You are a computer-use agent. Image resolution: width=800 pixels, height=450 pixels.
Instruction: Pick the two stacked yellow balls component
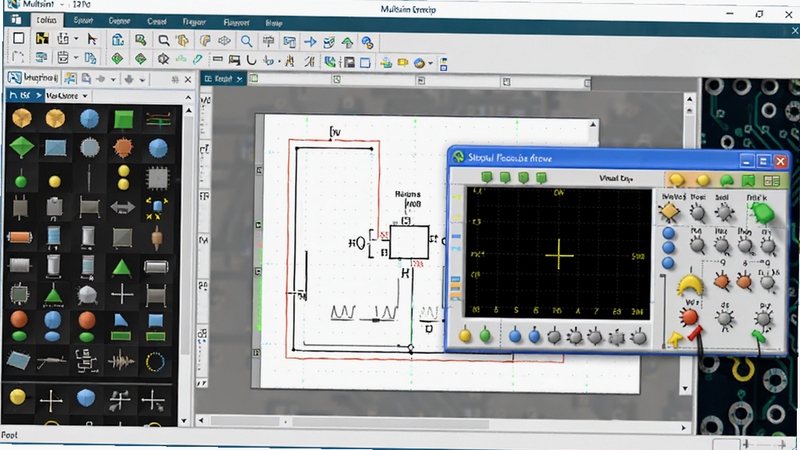tap(123, 177)
